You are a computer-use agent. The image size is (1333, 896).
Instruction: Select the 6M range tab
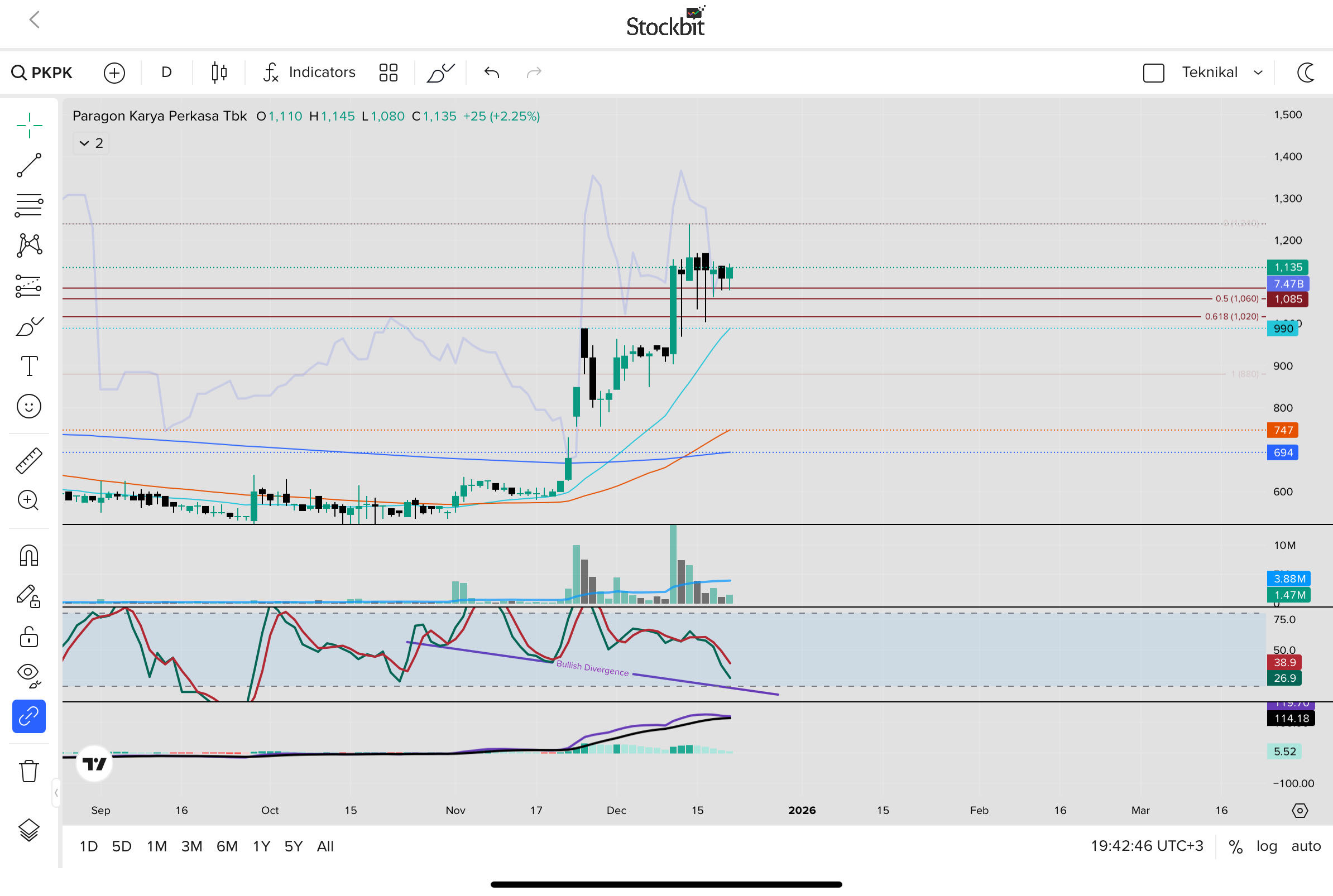point(227,846)
